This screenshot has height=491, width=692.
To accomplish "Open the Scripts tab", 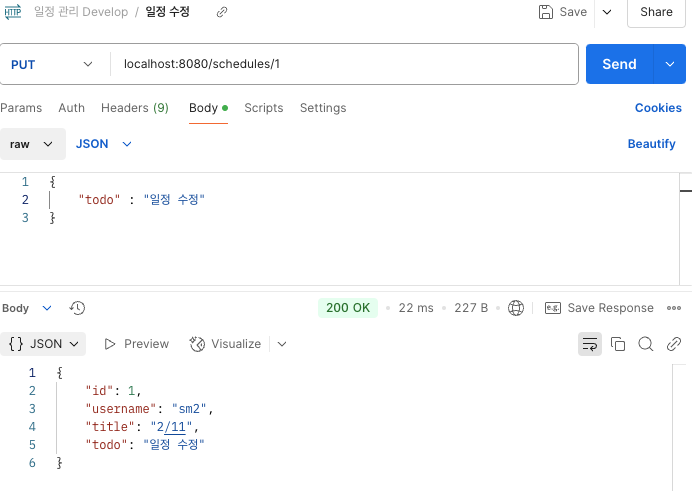I will tap(263, 108).
